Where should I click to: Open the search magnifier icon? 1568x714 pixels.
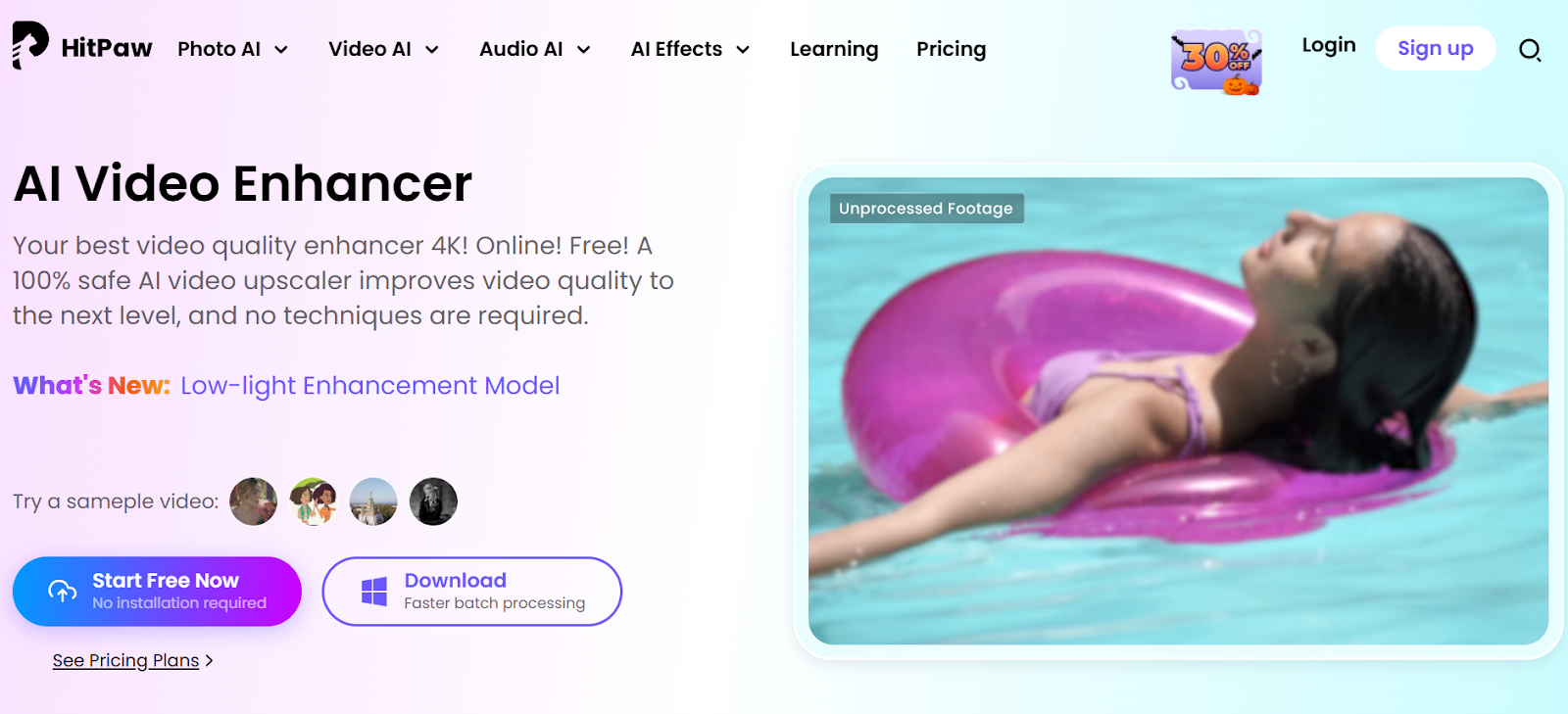pyautogui.click(x=1530, y=50)
